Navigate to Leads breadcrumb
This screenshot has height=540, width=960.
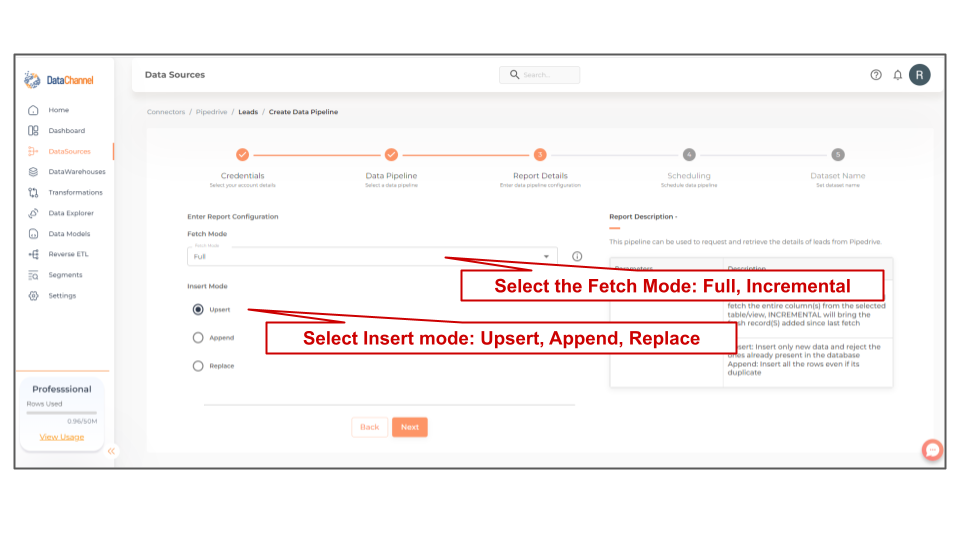click(248, 112)
